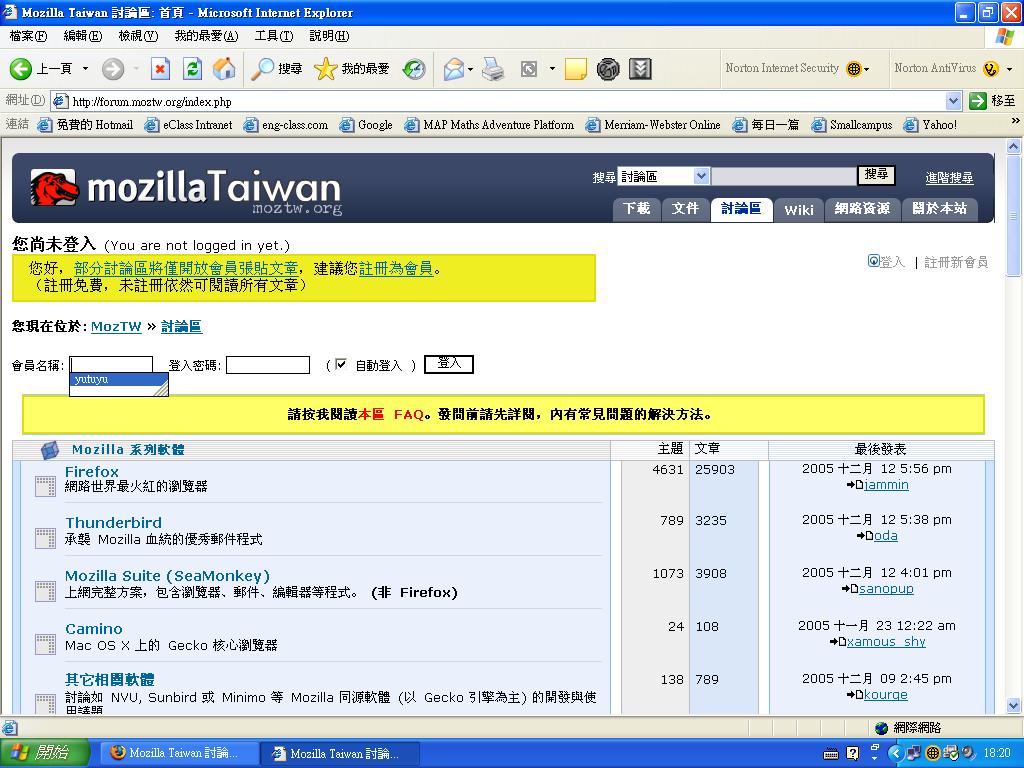The image size is (1024, 768).
Task: Click the vertical scrollbar up arrow
Action: tap(1014, 146)
